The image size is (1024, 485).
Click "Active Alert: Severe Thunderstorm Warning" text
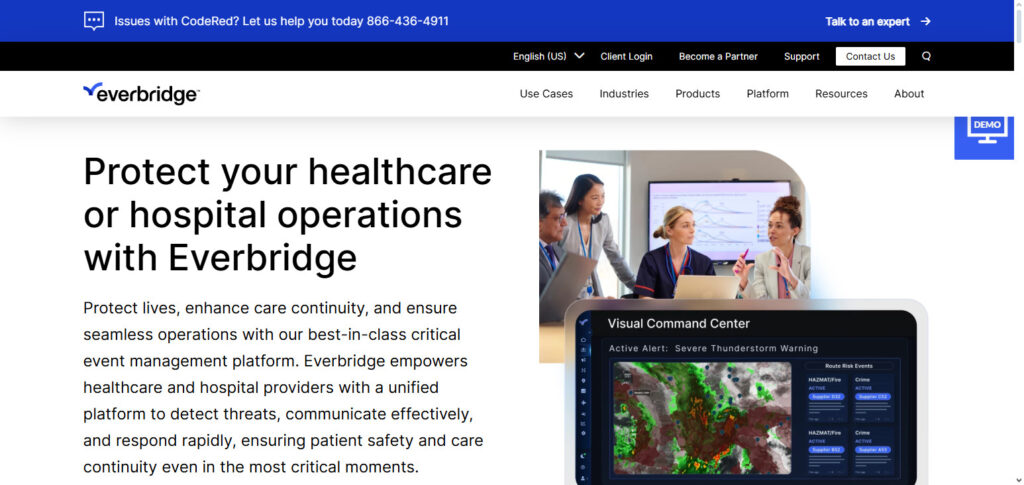713,349
